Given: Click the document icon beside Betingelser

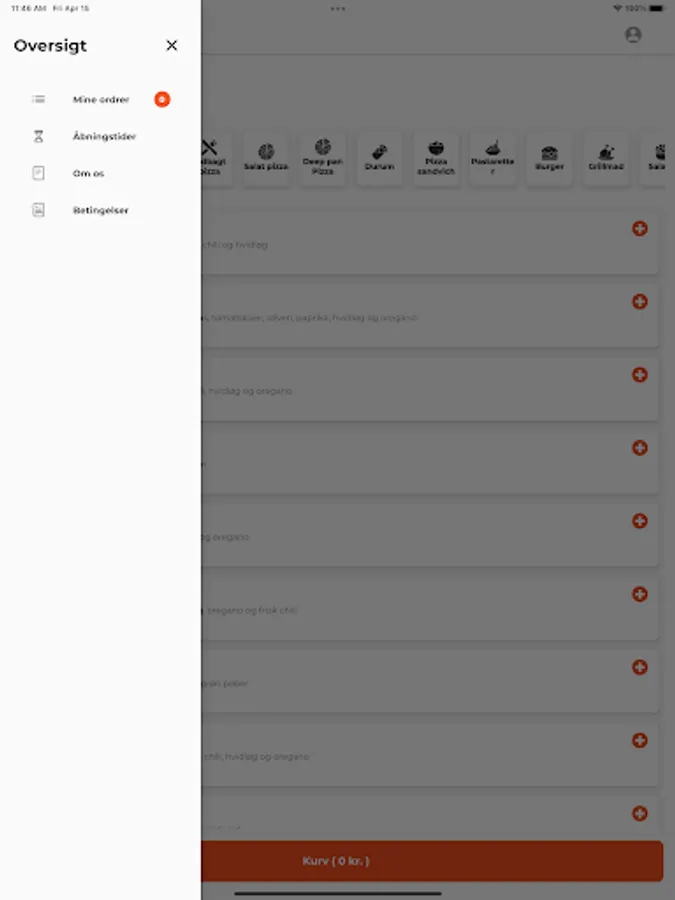Looking at the screenshot, I should pos(38,210).
